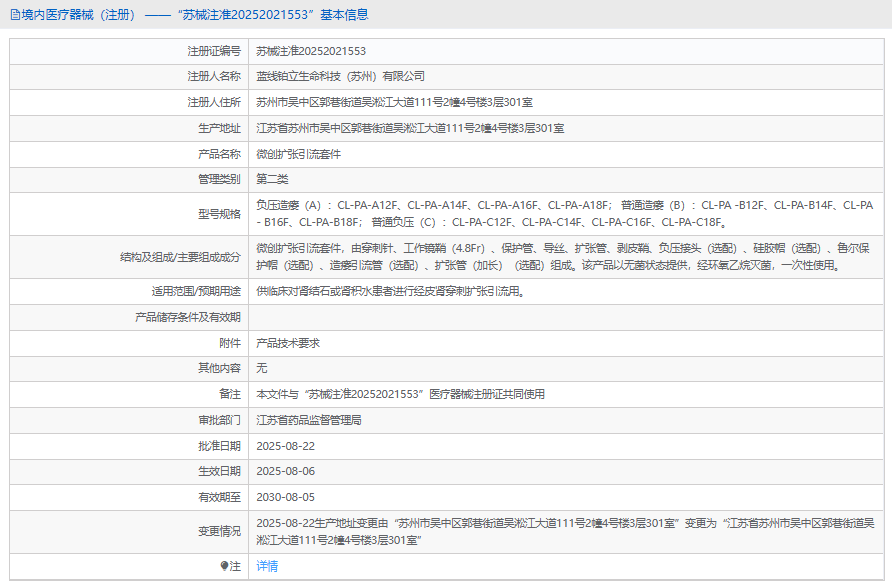Click the 型号规格 value listing CL-PA models
The width and height of the screenshot is (892, 585).
click(564, 214)
